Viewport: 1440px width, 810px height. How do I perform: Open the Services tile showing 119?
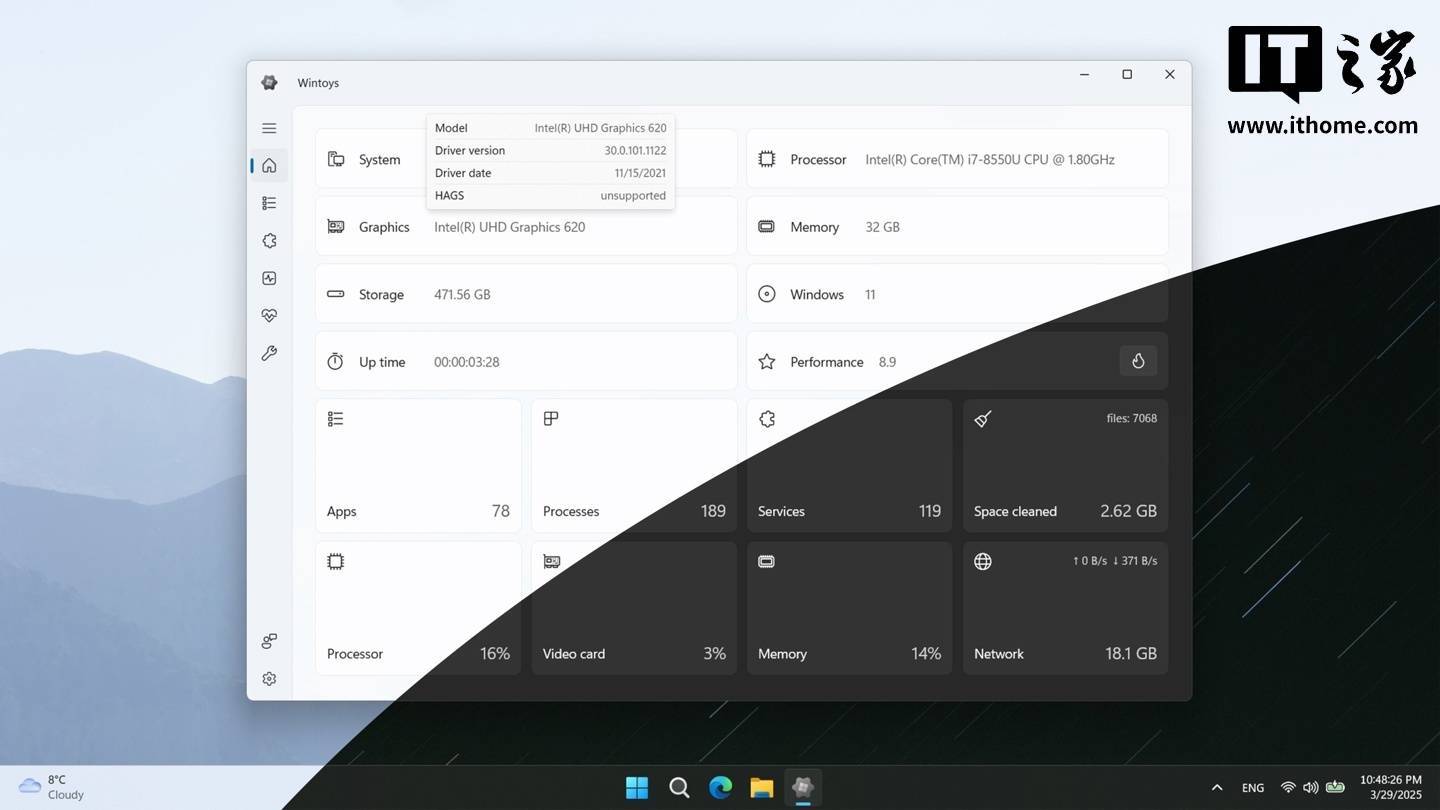(x=849, y=466)
